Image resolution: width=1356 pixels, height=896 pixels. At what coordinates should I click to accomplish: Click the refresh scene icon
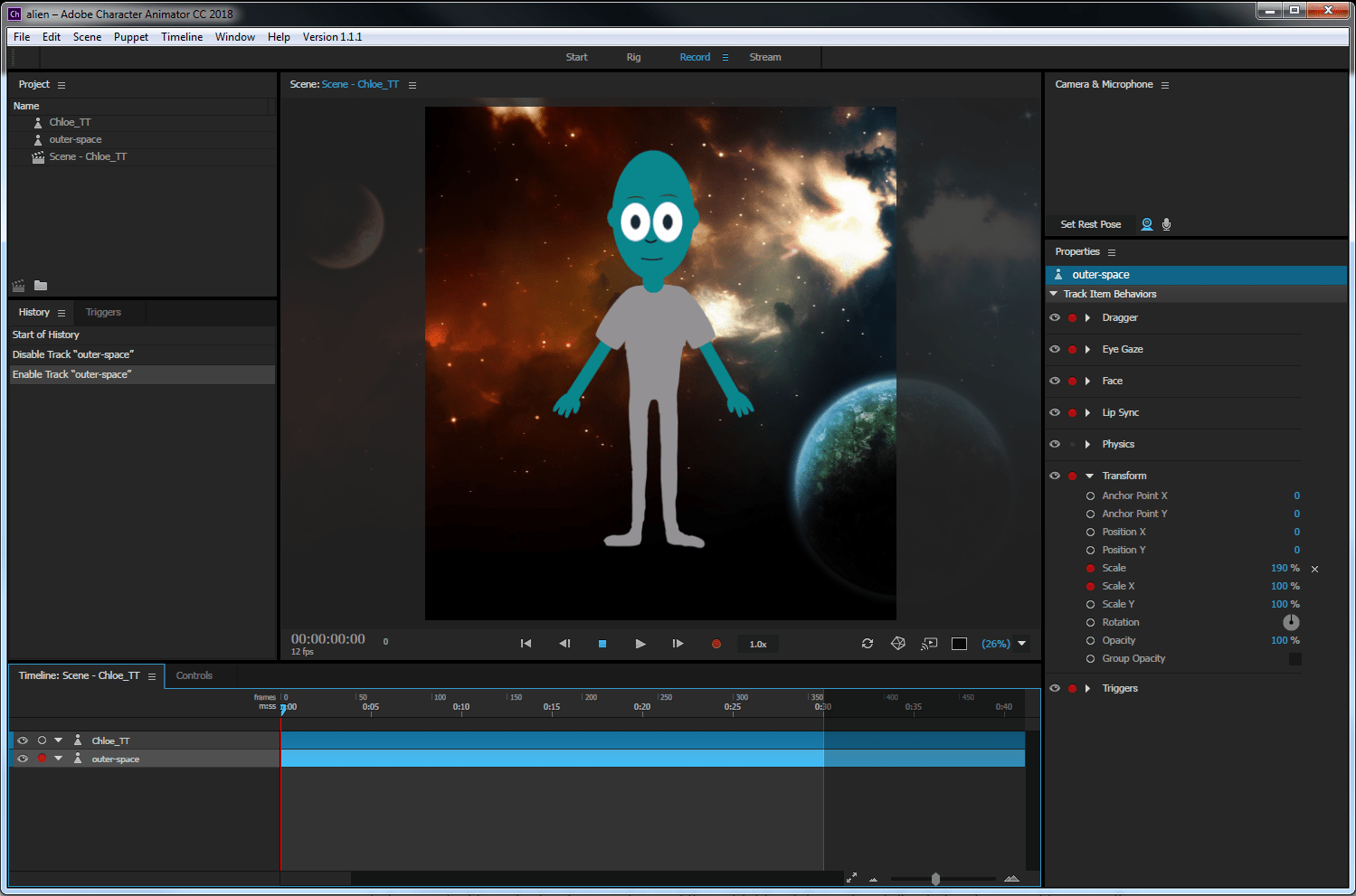868,644
